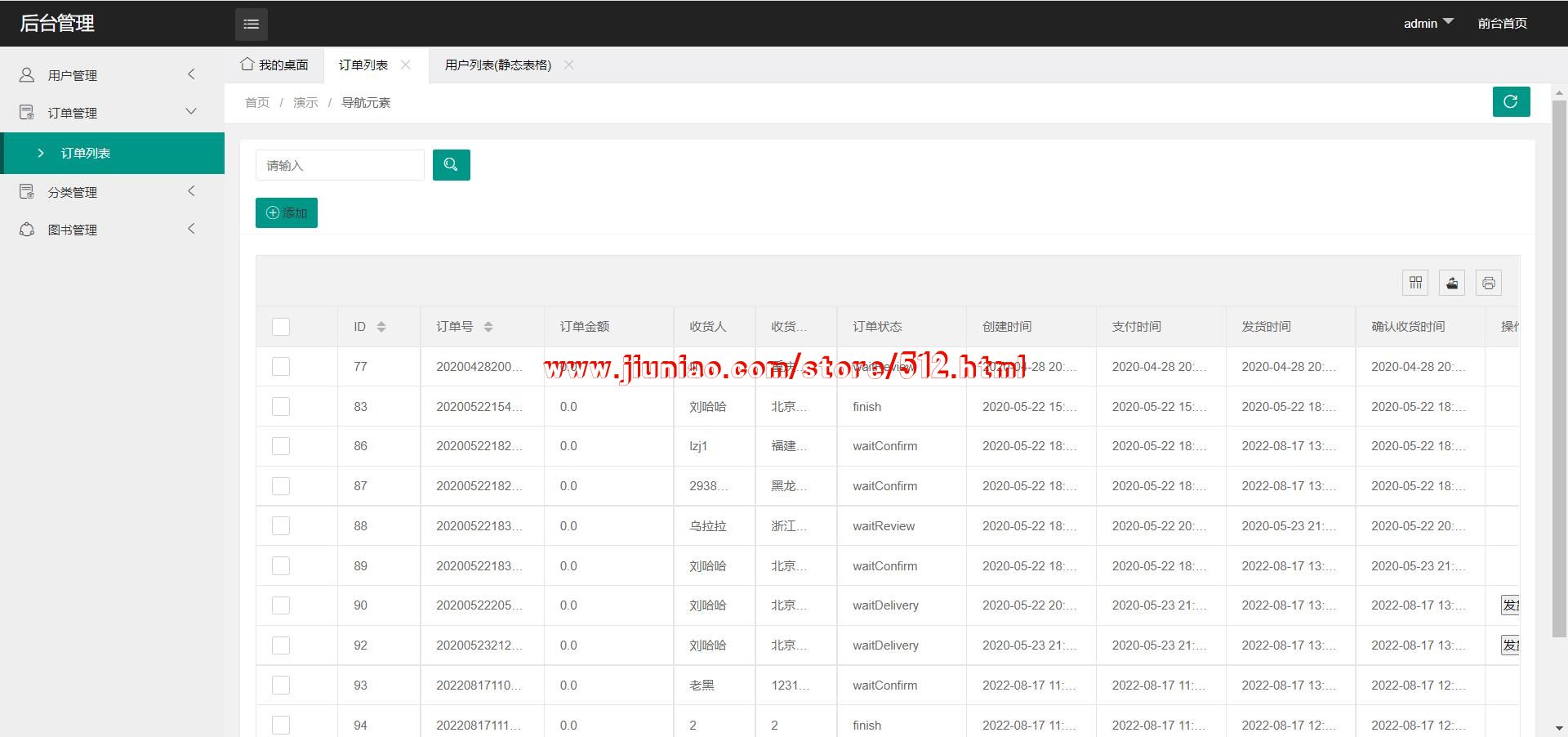Click the table export icon
This screenshot has width=1568, height=737.
(x=1452, y=283)
